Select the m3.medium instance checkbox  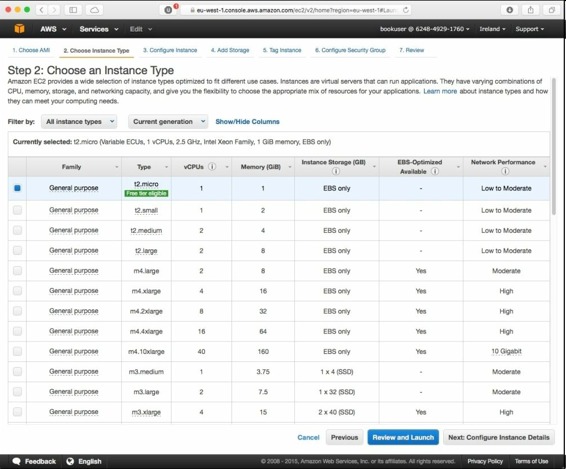click(x=17, y=371)
